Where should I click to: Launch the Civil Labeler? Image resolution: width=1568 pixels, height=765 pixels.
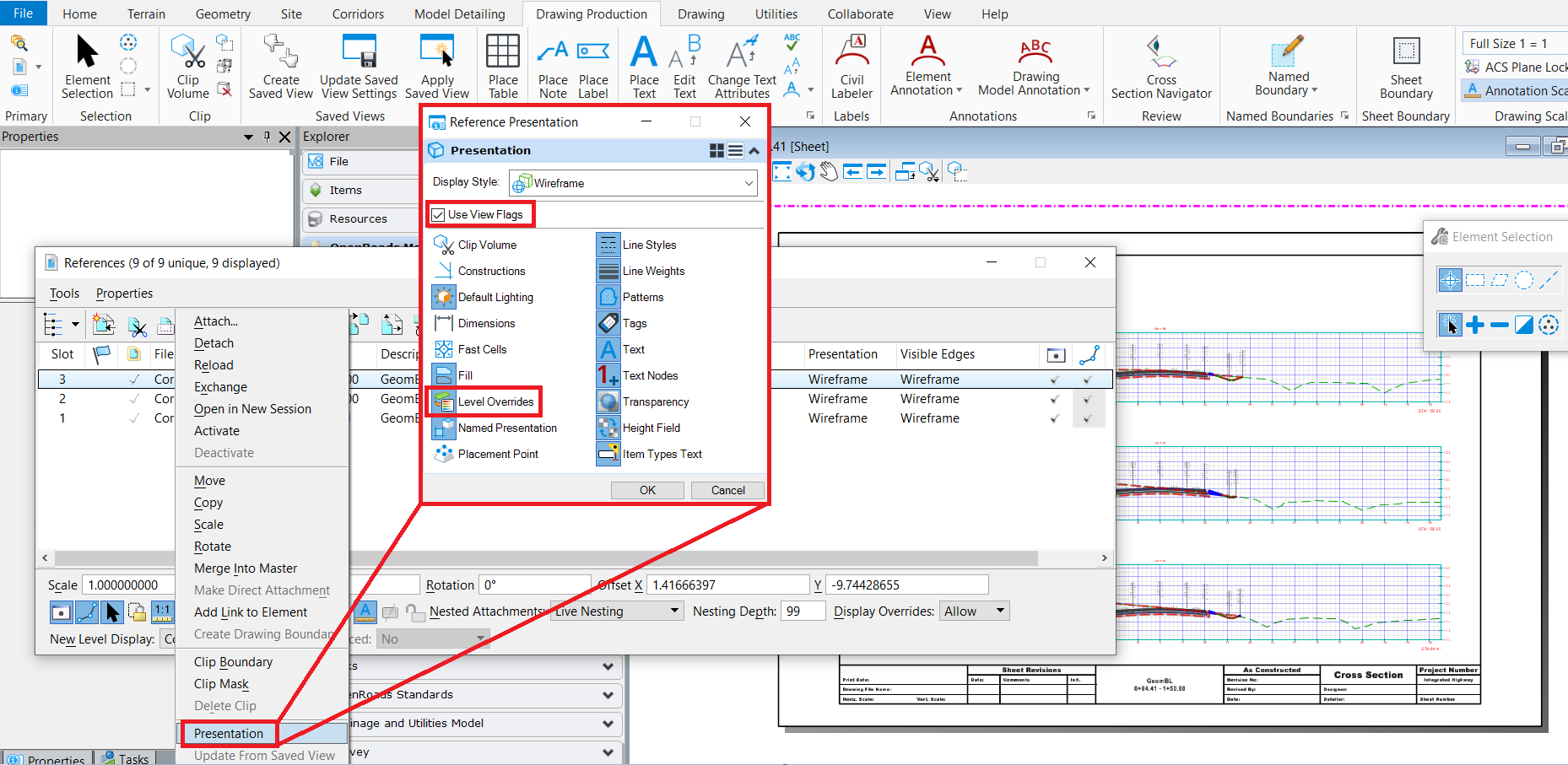[852, 66]
